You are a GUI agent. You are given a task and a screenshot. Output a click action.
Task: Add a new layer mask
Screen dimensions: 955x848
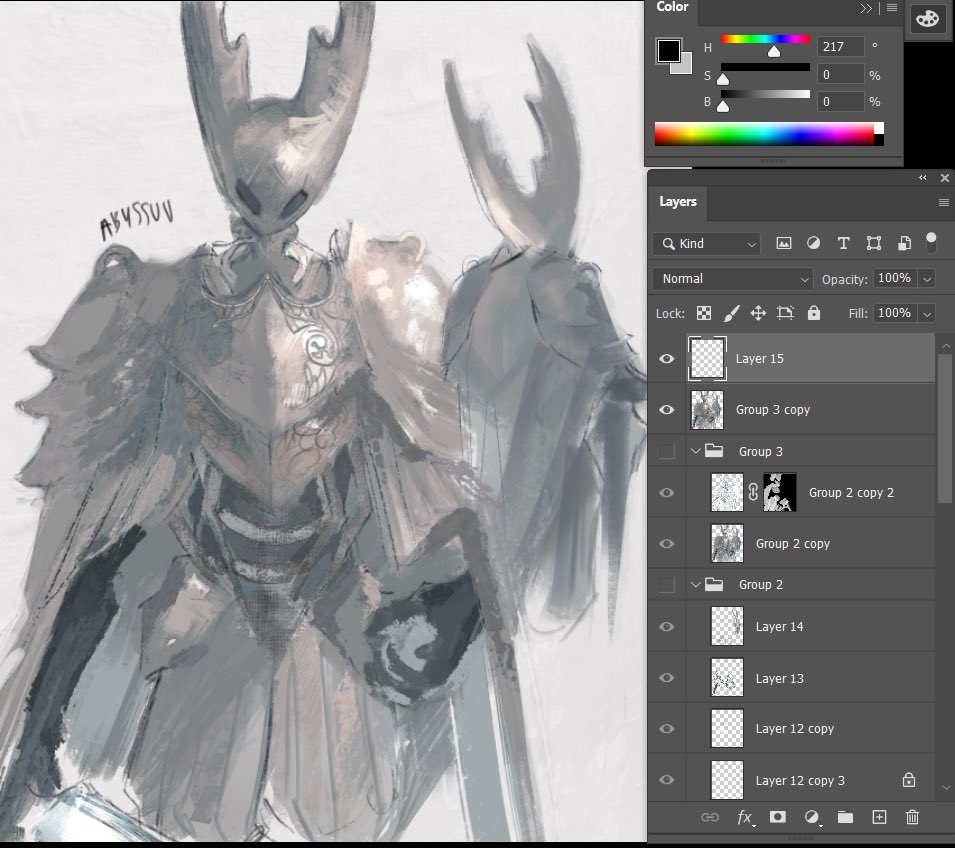[778, 817]
